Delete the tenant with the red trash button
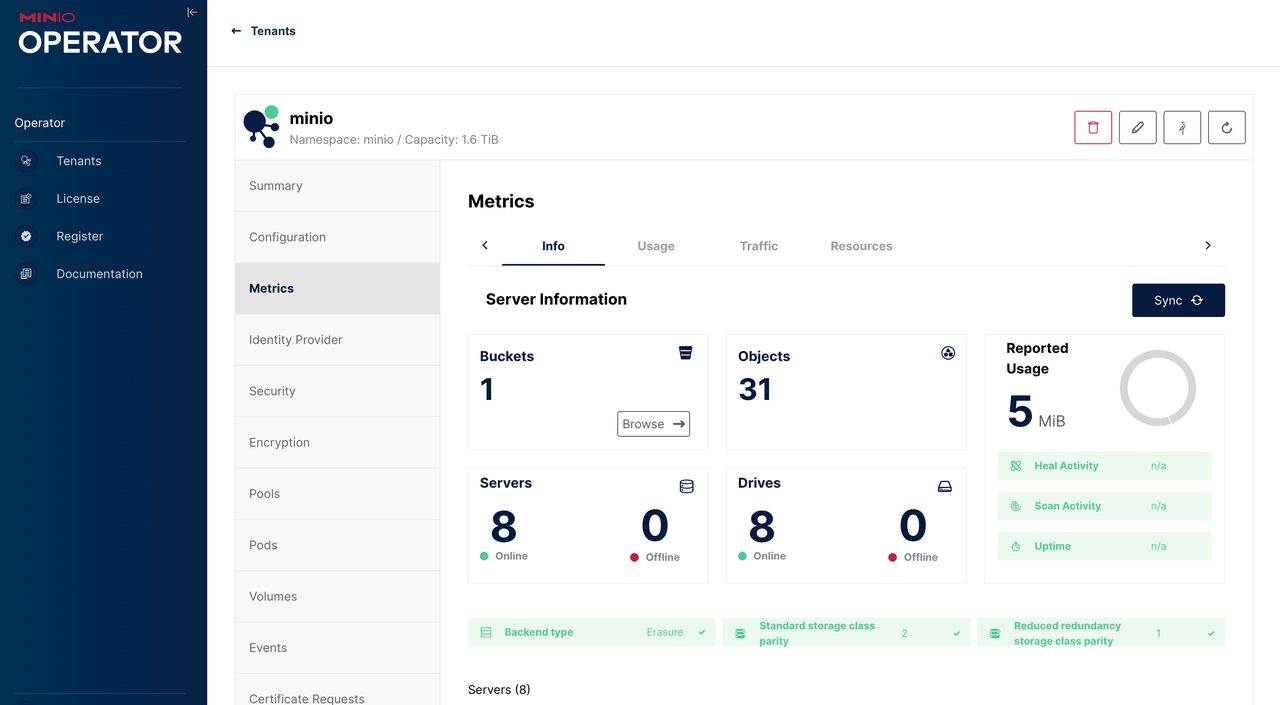 click(x=1093, y=127)
